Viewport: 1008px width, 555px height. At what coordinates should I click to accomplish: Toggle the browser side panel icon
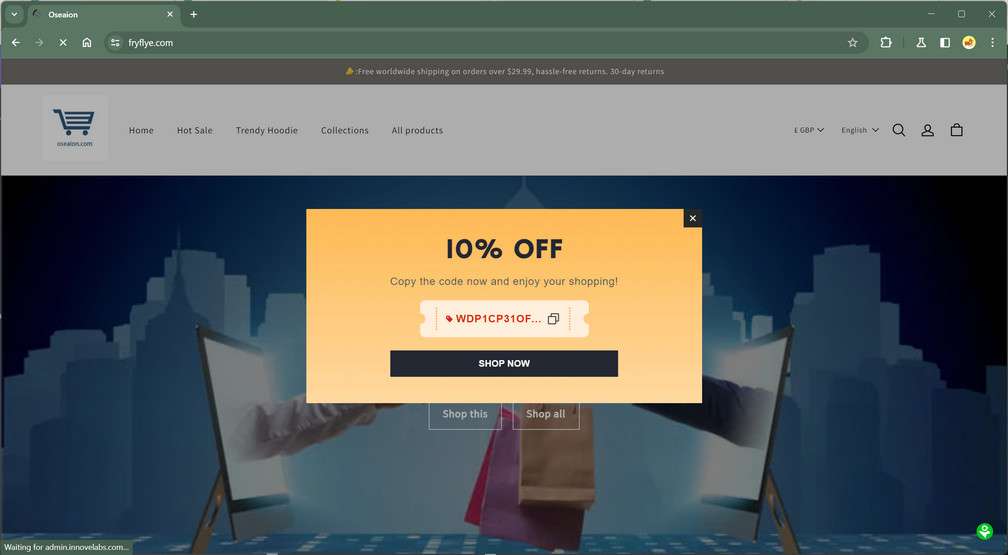point(945,42)
